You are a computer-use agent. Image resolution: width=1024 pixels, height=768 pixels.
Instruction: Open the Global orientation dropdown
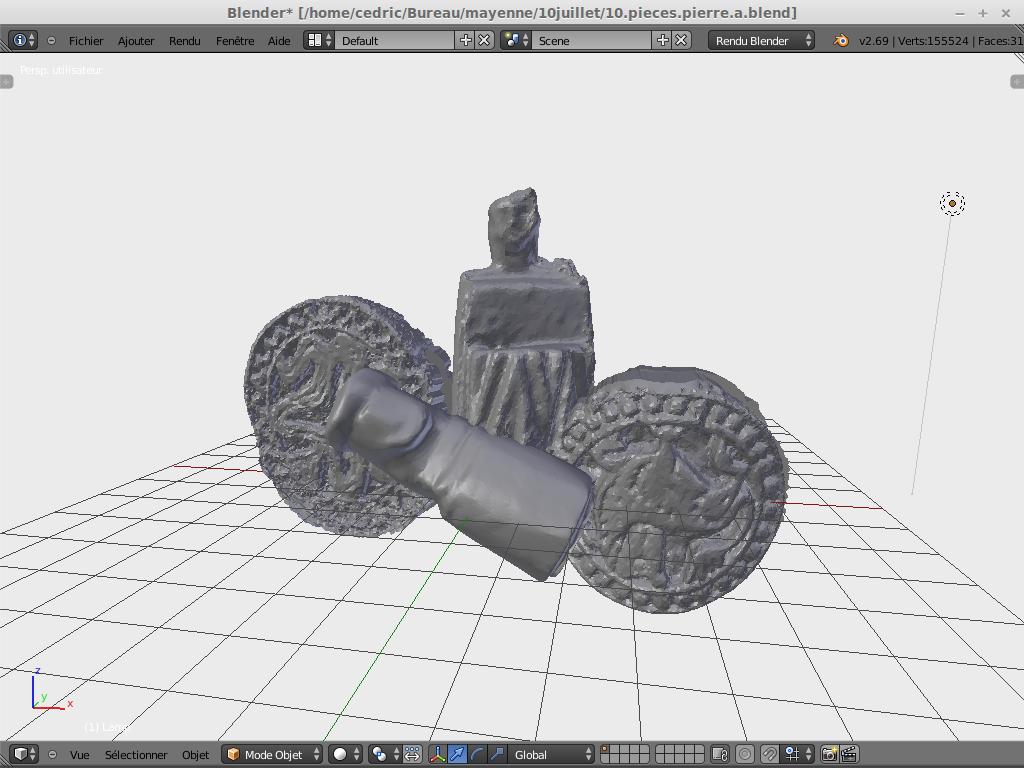[x=552, y=754]
